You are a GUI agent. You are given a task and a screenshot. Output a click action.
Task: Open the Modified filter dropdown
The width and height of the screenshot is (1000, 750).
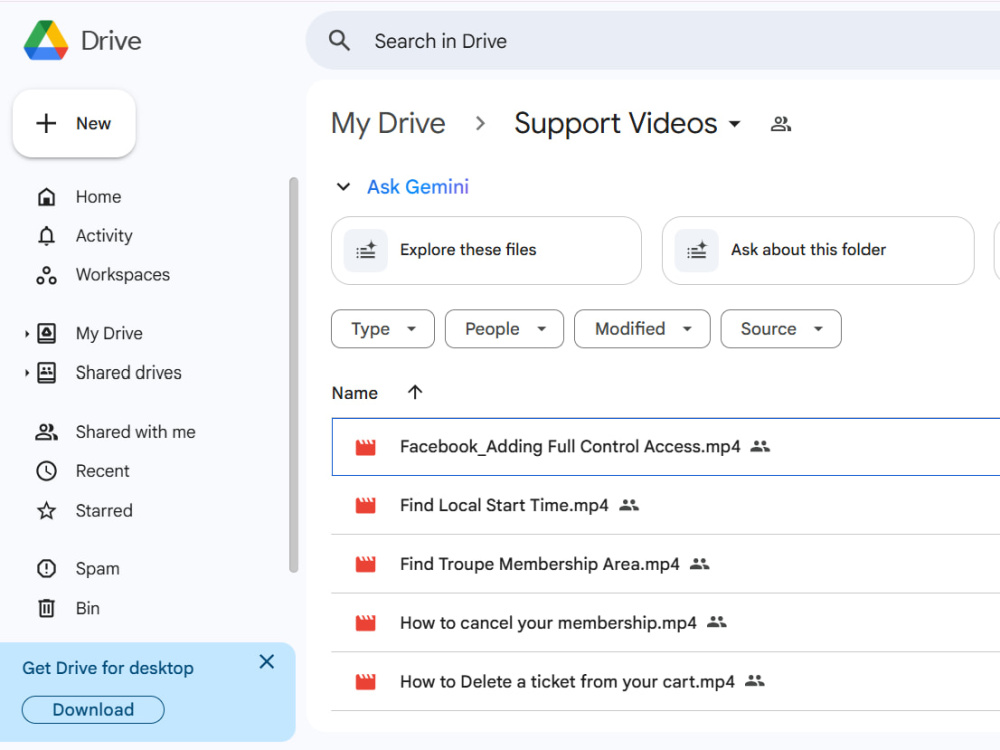[x=642, y=329]
